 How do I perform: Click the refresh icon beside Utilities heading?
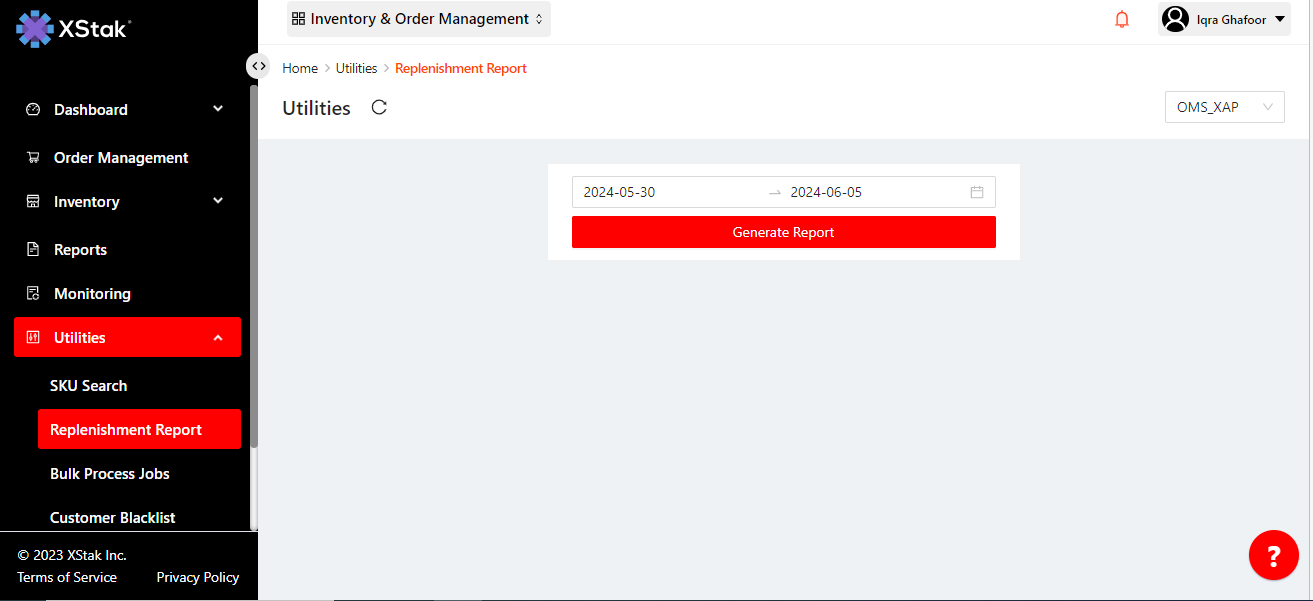379,108
